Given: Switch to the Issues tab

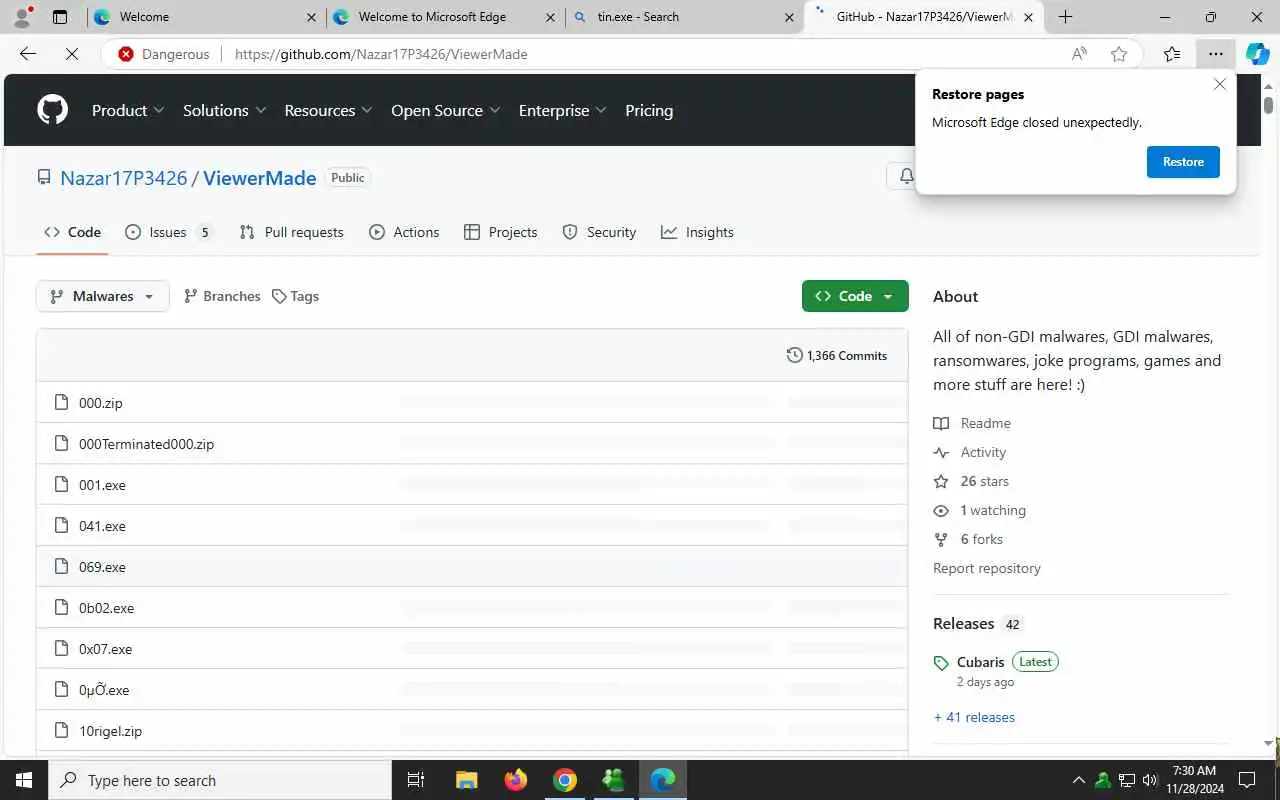Looking at the screenshot, I should coord(168,232).
